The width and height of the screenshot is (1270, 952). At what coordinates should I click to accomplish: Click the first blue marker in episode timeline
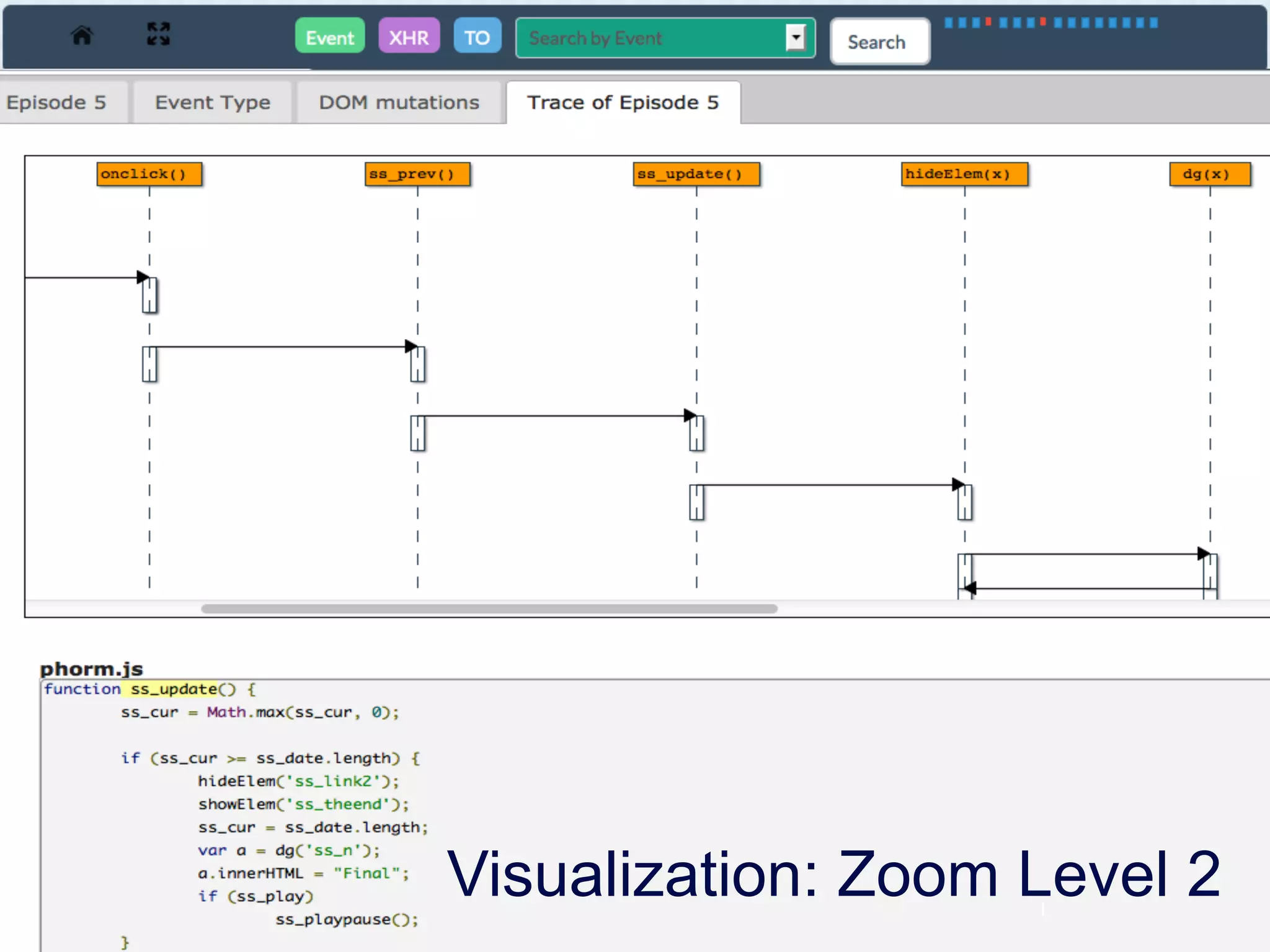(x=948, y=23)
